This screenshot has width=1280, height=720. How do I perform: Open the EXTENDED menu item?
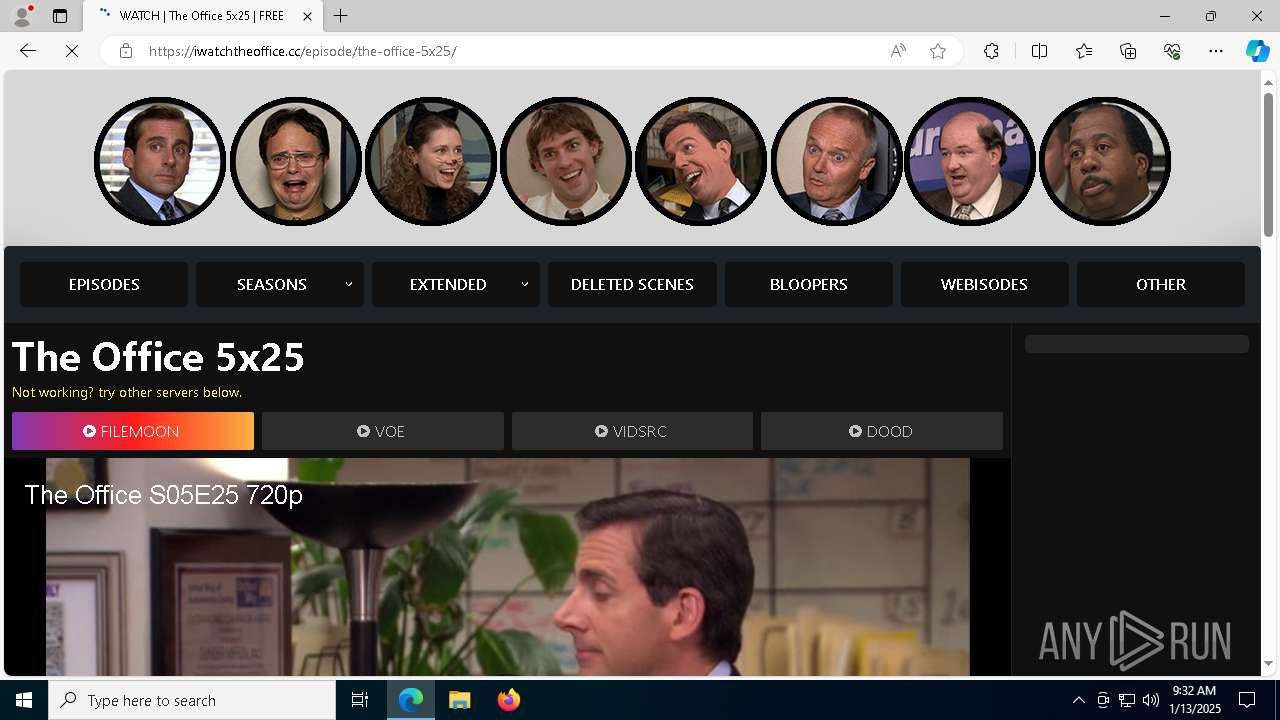tap(448, 284)
